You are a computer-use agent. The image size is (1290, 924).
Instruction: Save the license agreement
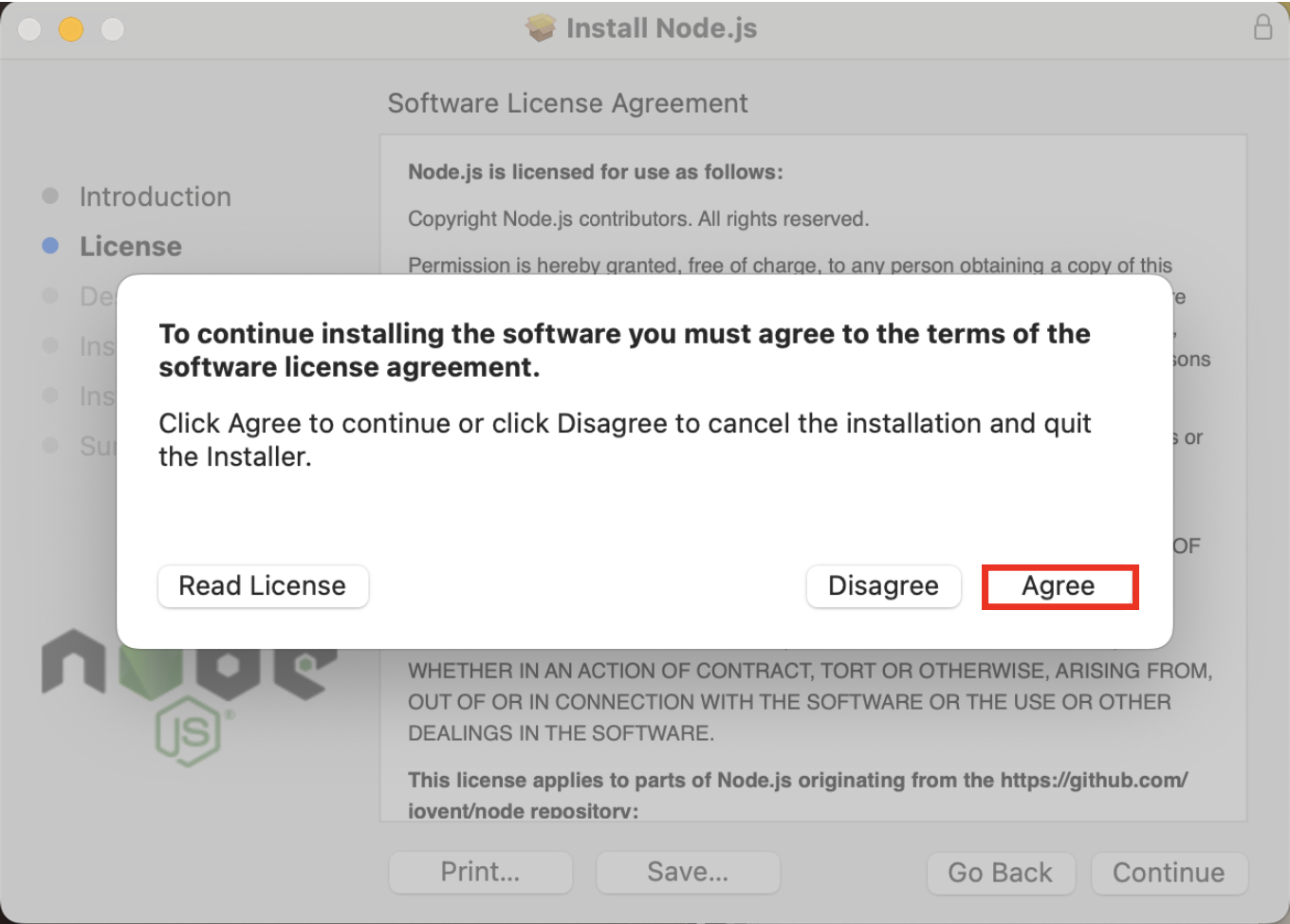coord(688,872)
